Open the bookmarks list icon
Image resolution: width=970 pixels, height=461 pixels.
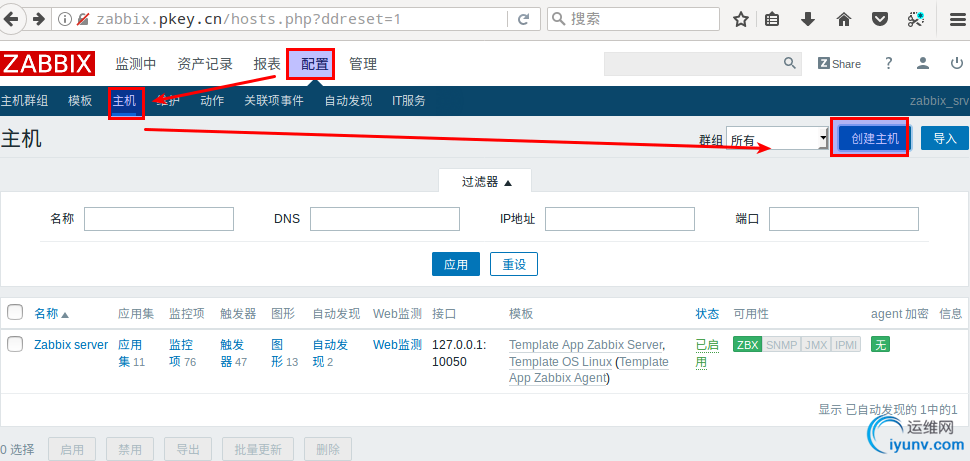tap(771, 19)
